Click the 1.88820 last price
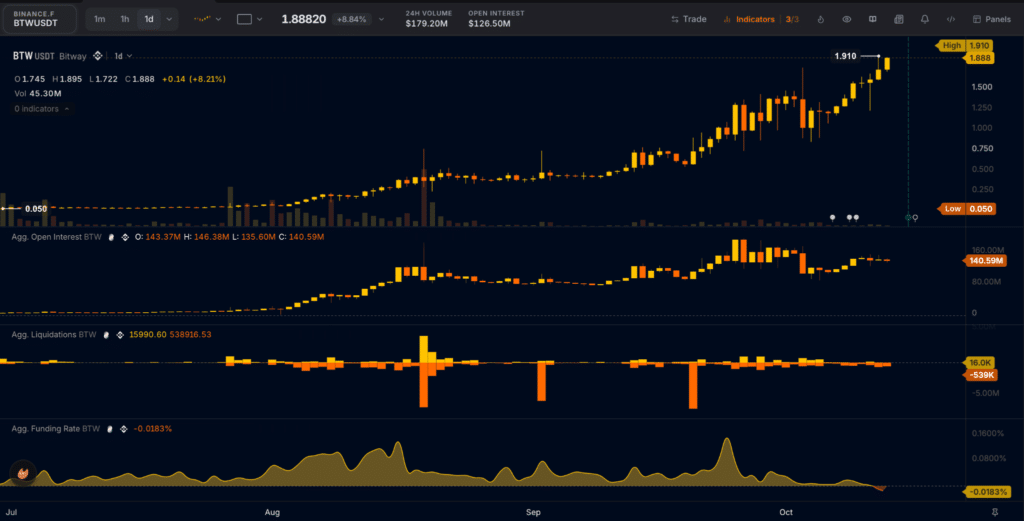 (x=304, y=19)
